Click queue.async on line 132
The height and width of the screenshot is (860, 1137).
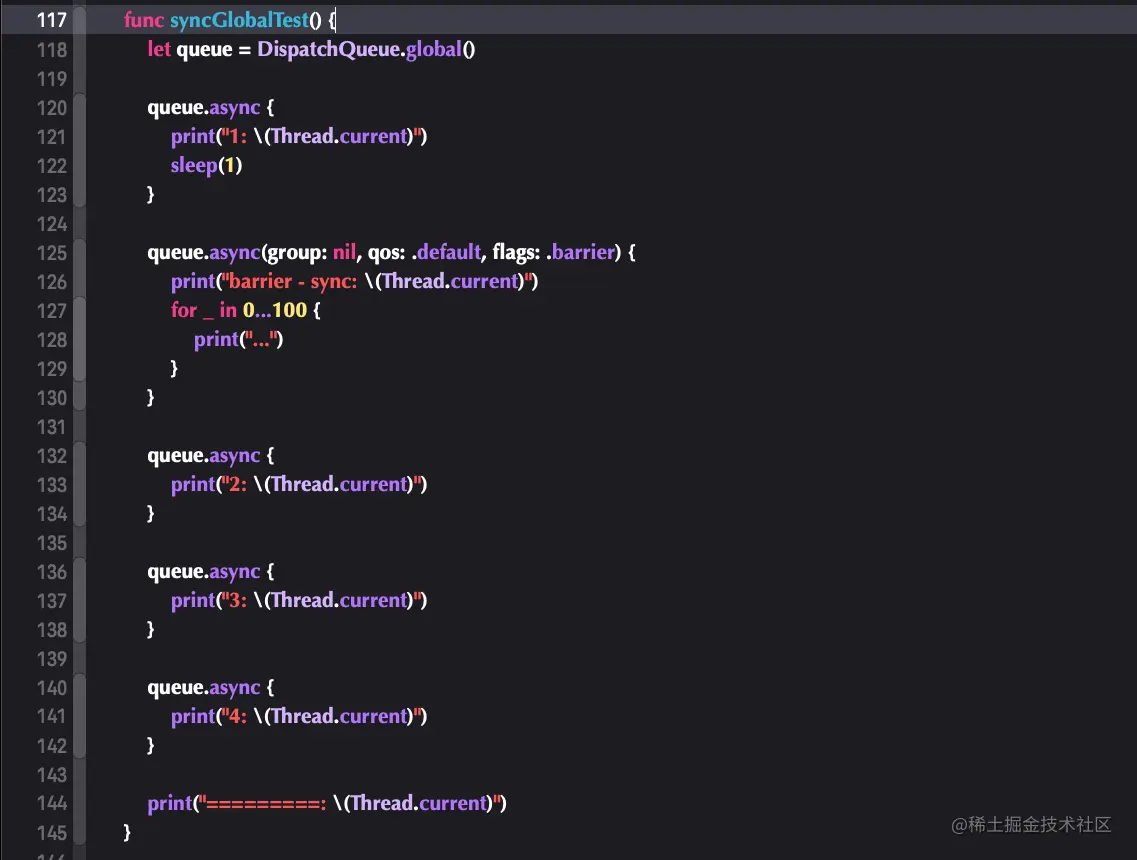[x=204, y=455]
